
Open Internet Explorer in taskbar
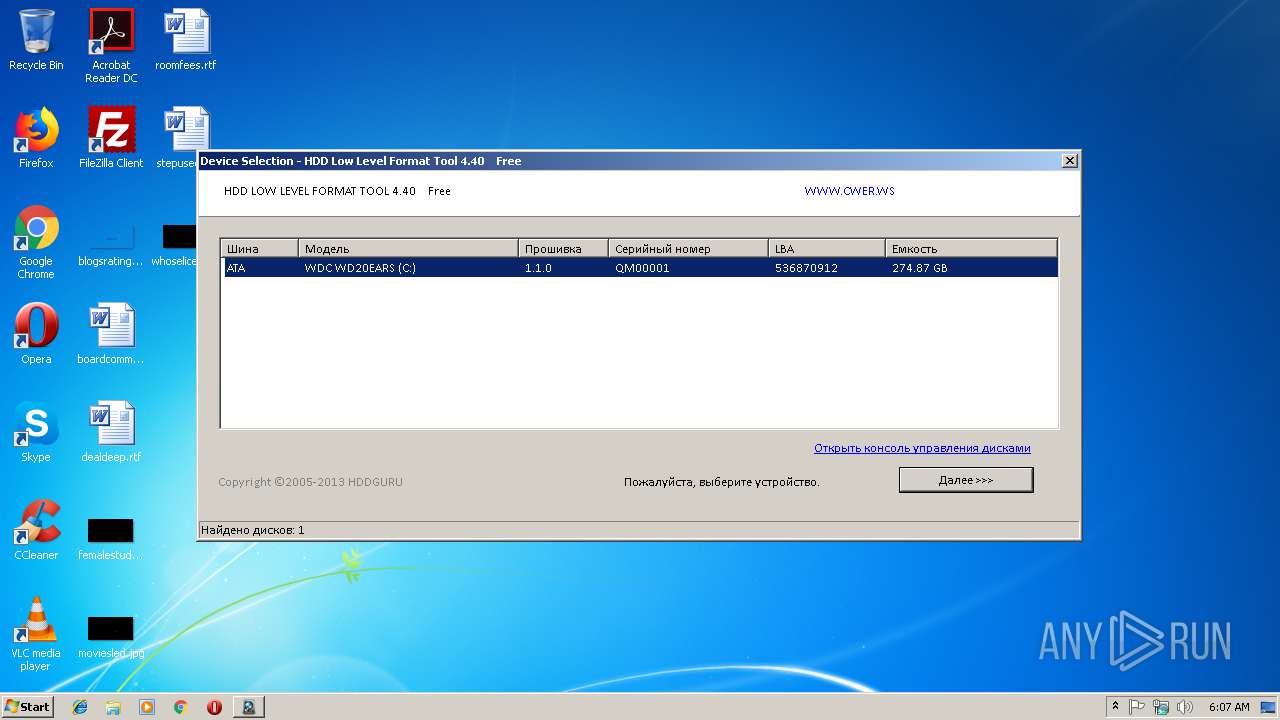pyautogui.click(x=80, y=707)
